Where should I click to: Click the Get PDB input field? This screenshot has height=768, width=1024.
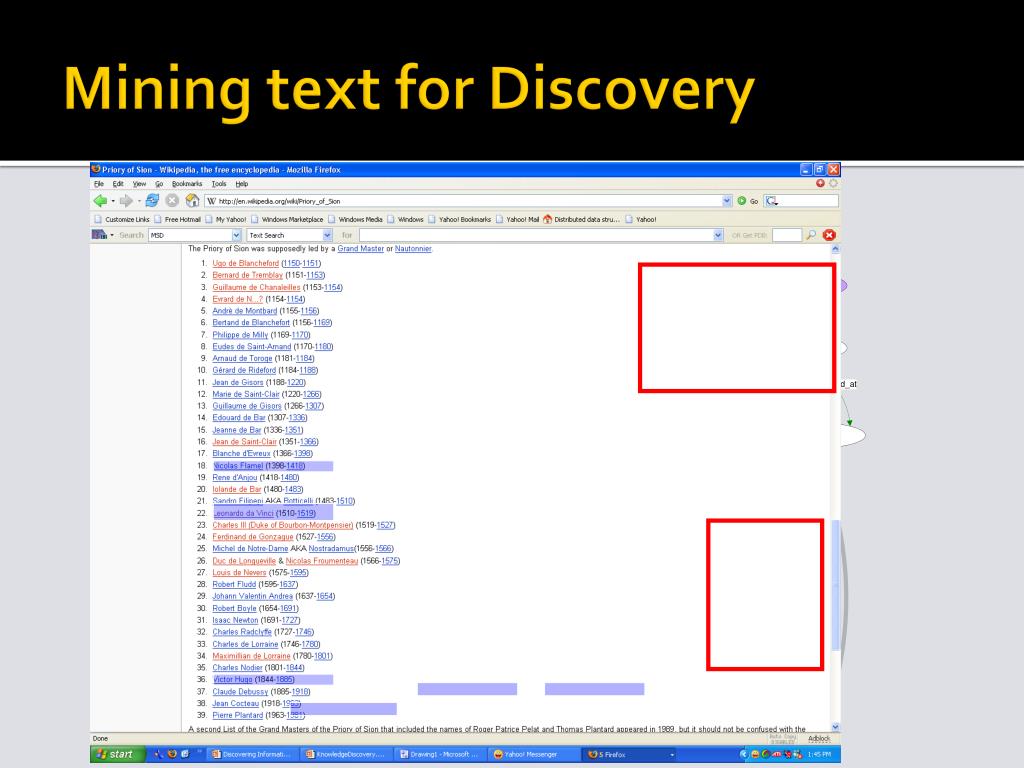tap(787, 235)
